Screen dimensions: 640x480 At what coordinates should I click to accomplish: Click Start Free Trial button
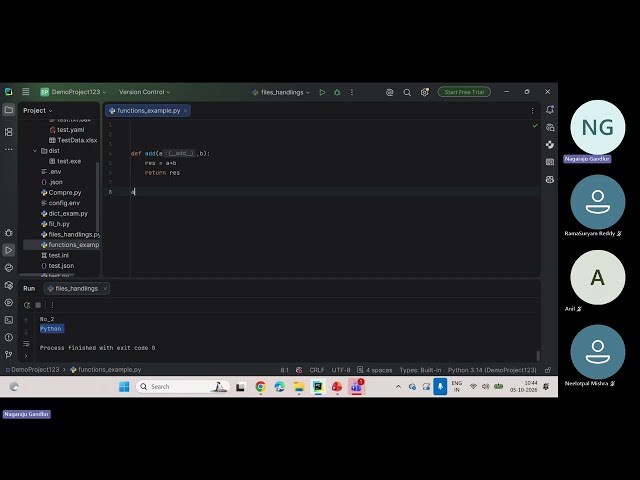pyautogui.click(x=464, y=92)
